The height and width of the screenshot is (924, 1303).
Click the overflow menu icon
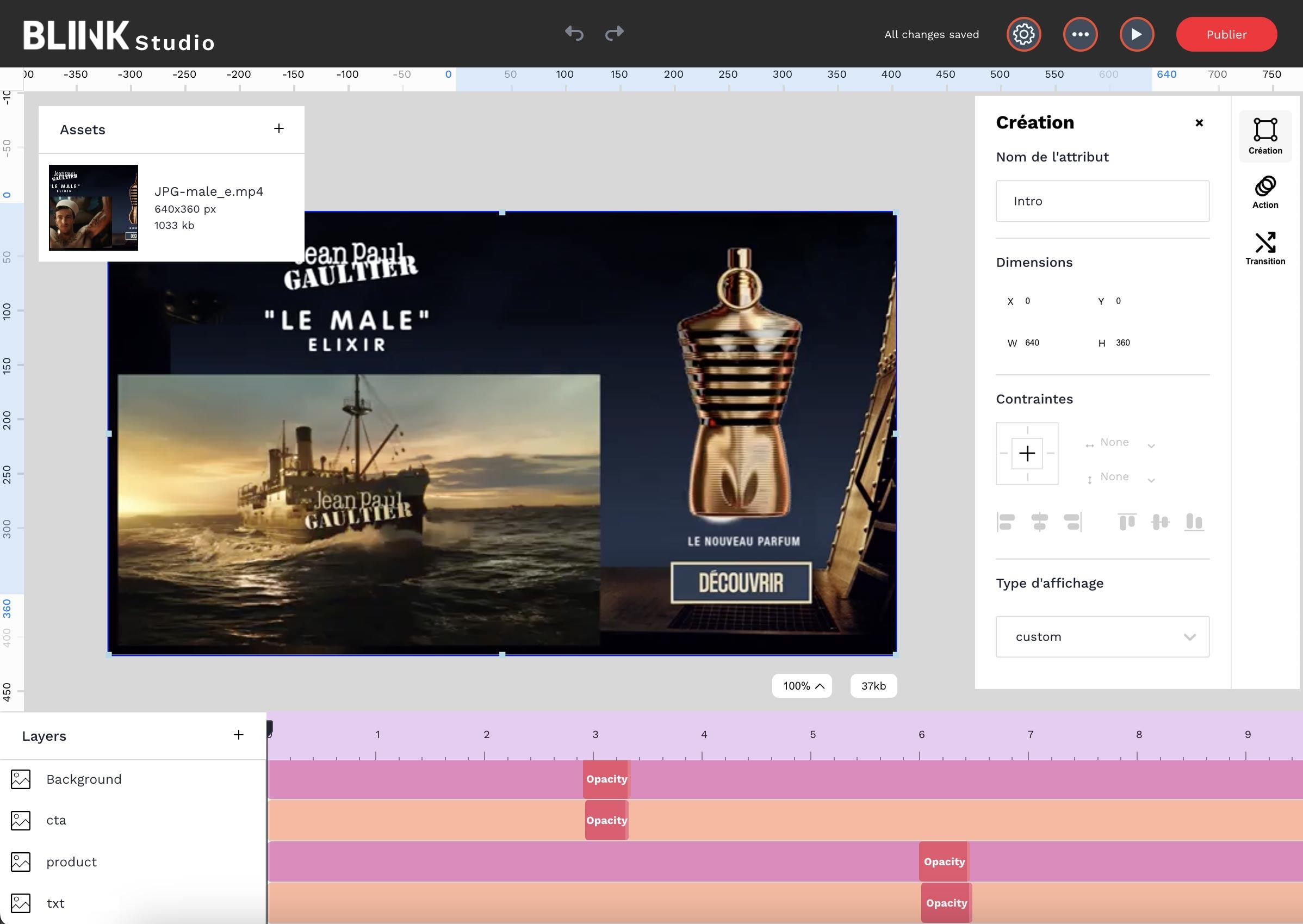pos(1080,34)
